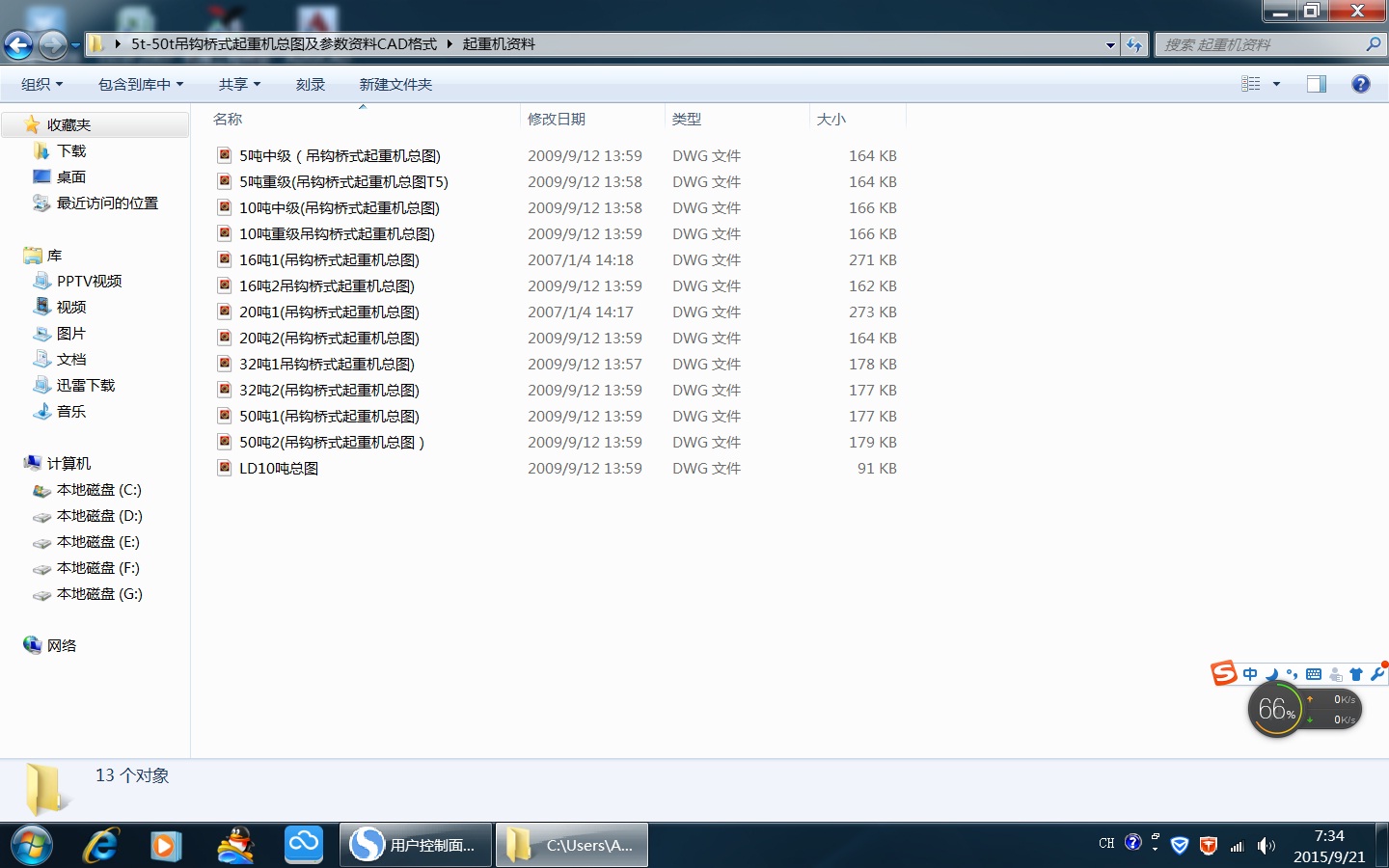This screenshot has height=868, width=1389.
Task: Open the blue shield tray icon
Action: 1180,846
